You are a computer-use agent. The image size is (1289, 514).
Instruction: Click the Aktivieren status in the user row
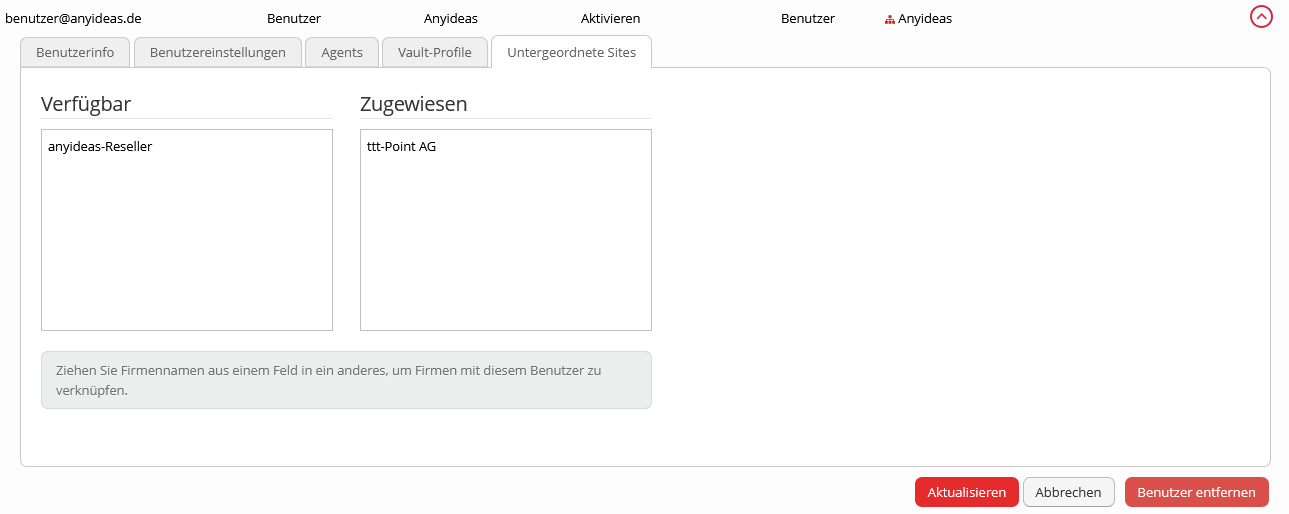pos(610,19)
